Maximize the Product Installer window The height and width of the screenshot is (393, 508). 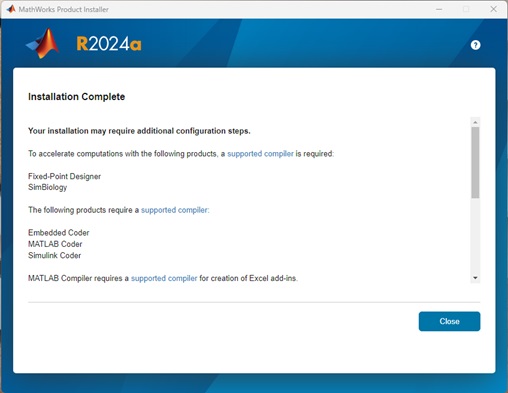(x=466, y=9)
